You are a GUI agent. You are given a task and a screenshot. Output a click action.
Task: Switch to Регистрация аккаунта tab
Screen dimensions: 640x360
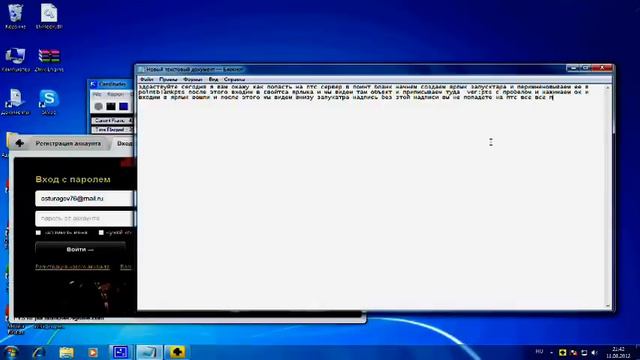(68, 143)
